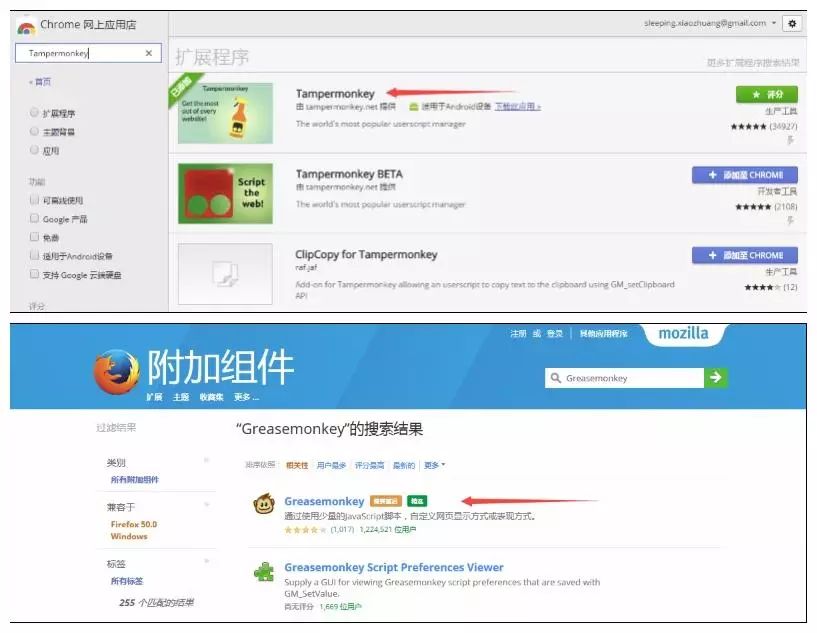Screen dimensions: 817x633
Task: Click the mozilla tab logo
Action: (x=684, y=333)
